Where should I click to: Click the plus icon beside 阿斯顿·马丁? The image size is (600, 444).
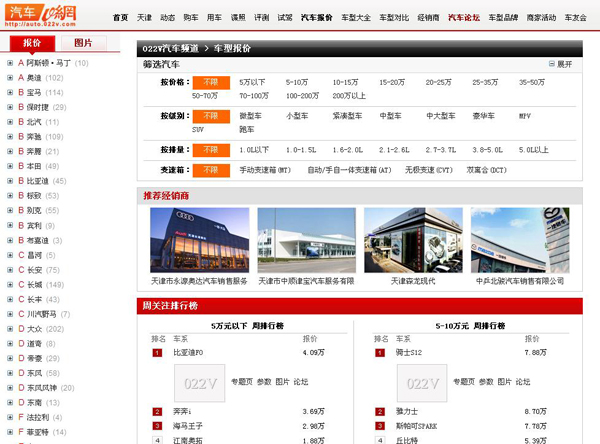[9, 63]
